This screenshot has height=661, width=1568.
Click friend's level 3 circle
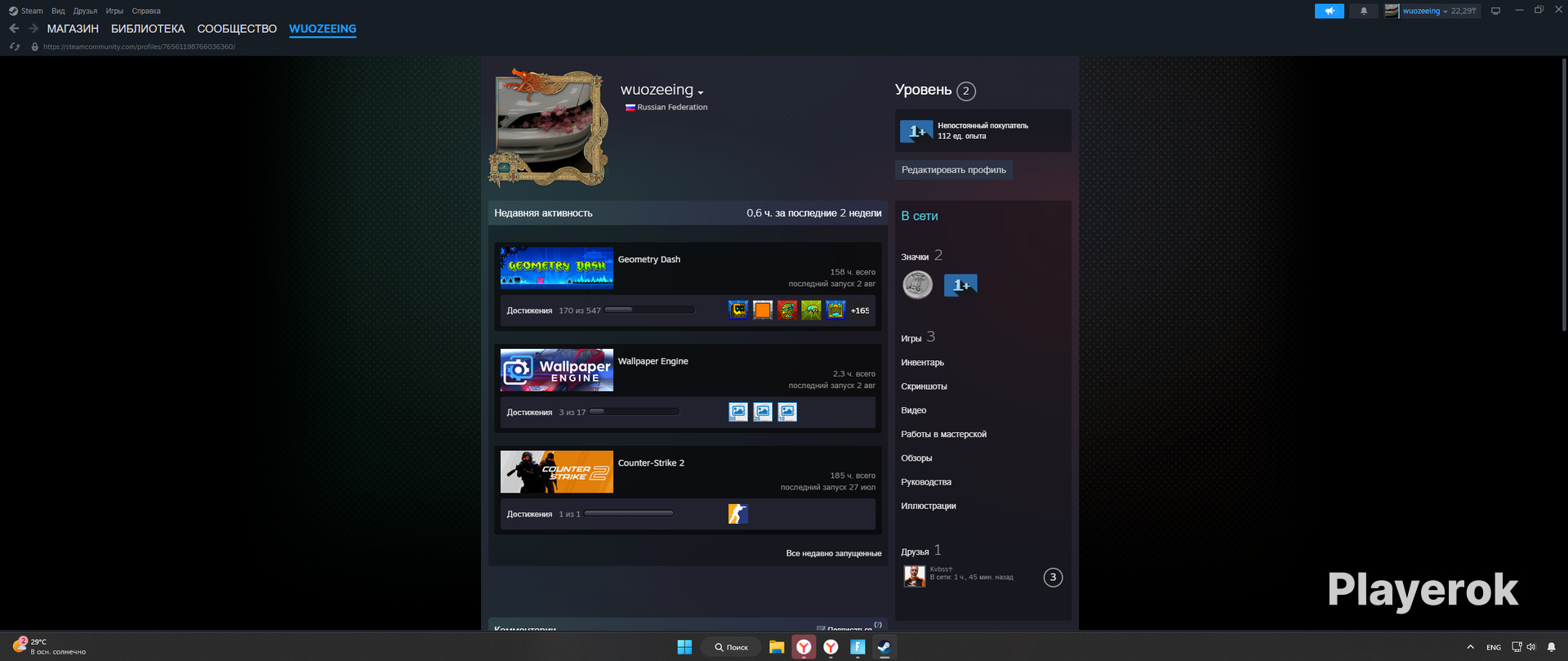point(1053,577)
